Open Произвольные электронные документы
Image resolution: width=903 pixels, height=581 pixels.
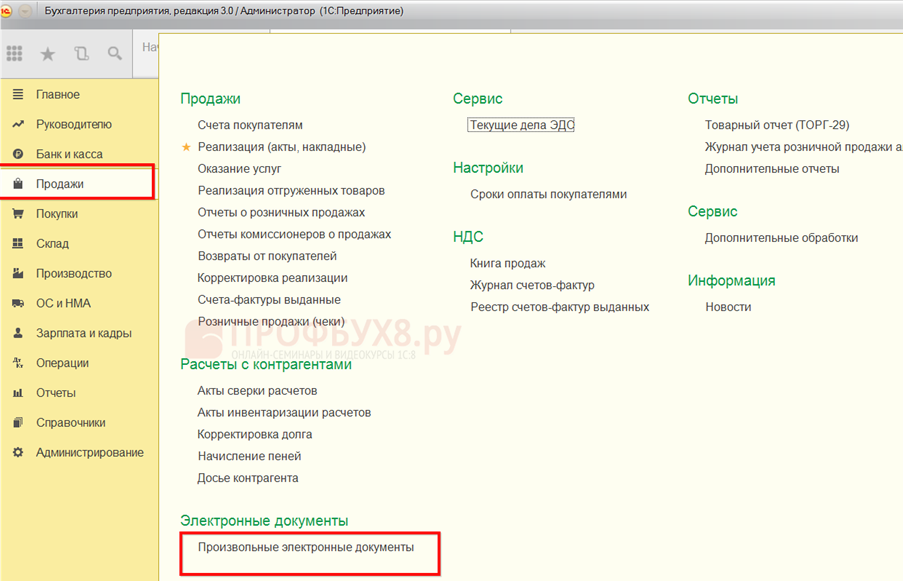306,547
